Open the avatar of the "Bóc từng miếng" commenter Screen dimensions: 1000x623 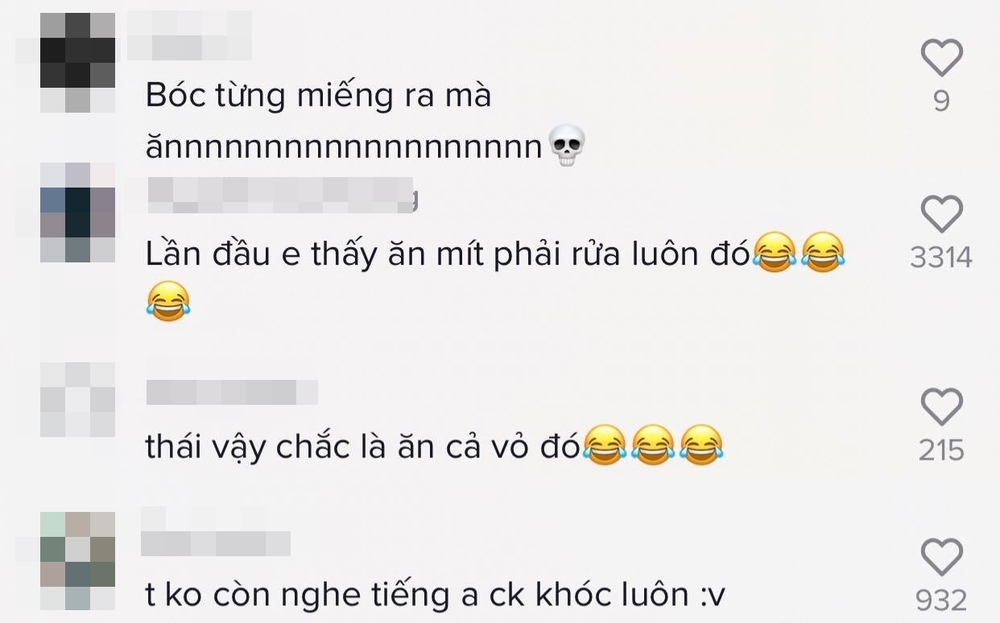77,62
